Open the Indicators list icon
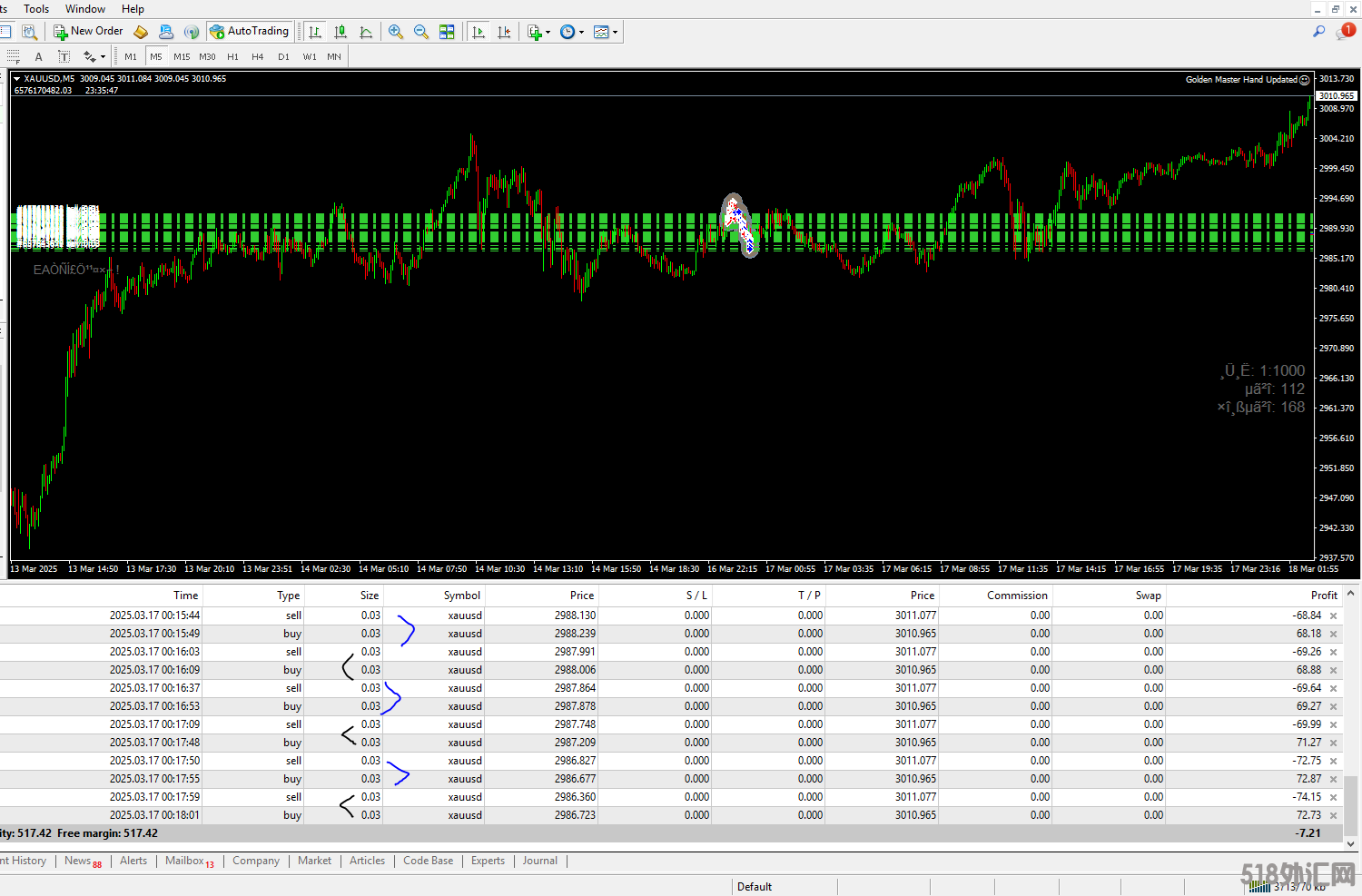The width and height of the screenshot is (1362, 896). coord(535,32)
